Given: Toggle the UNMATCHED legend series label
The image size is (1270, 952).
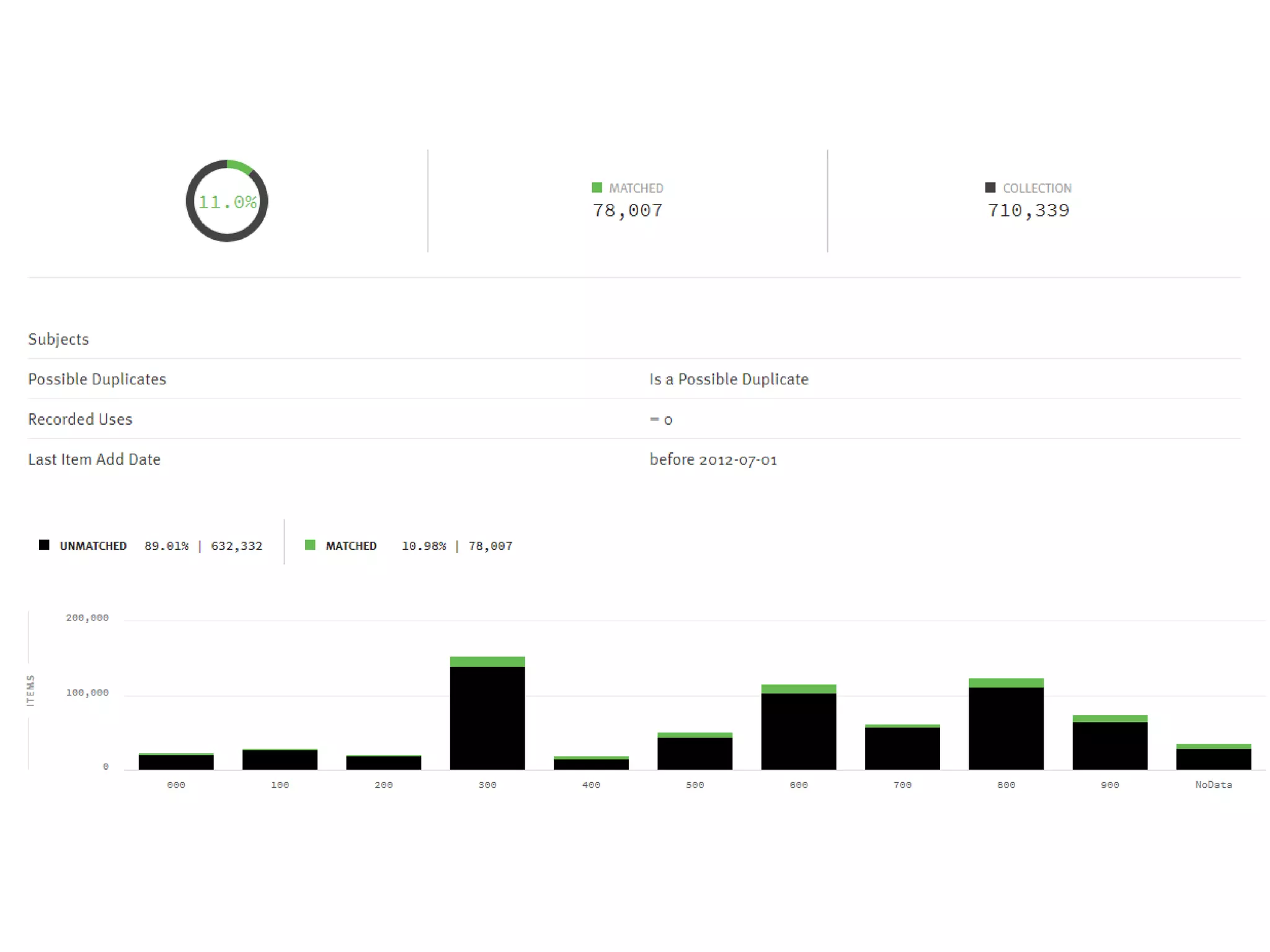Looking at the screenshot, I should point(93,546).
